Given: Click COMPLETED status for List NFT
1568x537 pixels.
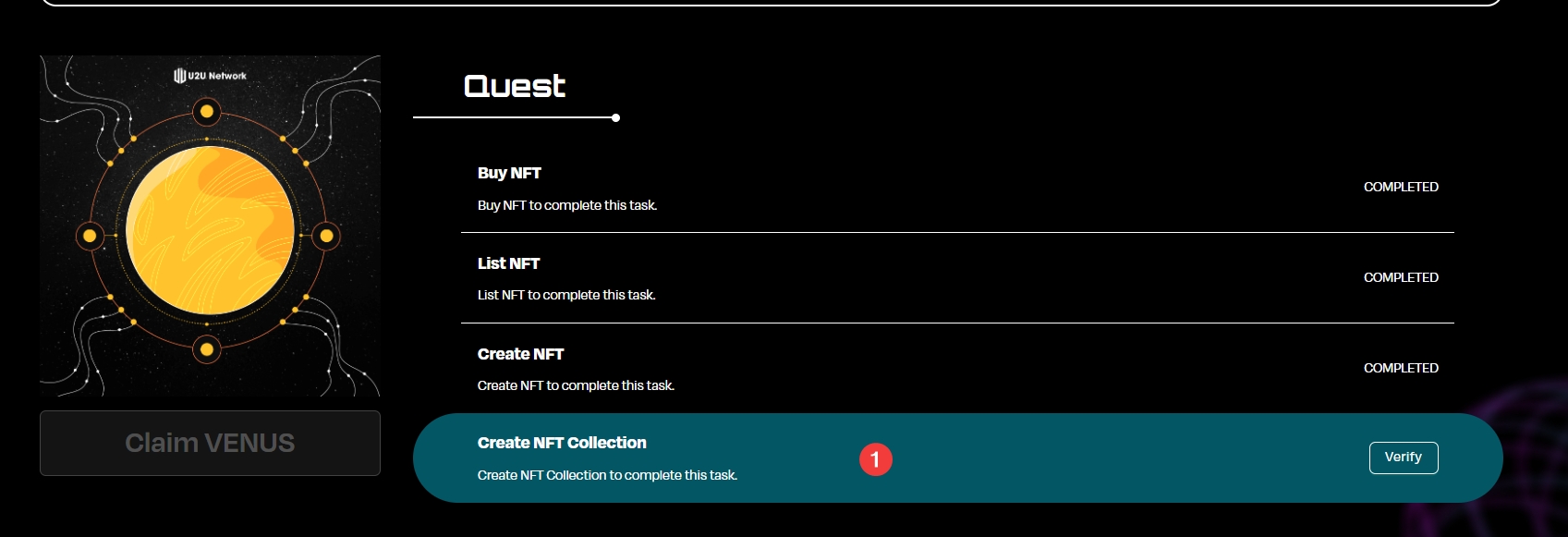Looking at the screenshot, I should 1401,277.
